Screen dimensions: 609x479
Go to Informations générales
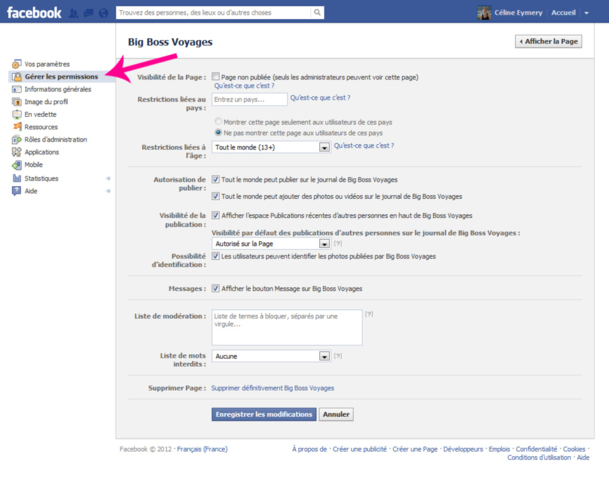pos(58,89)
